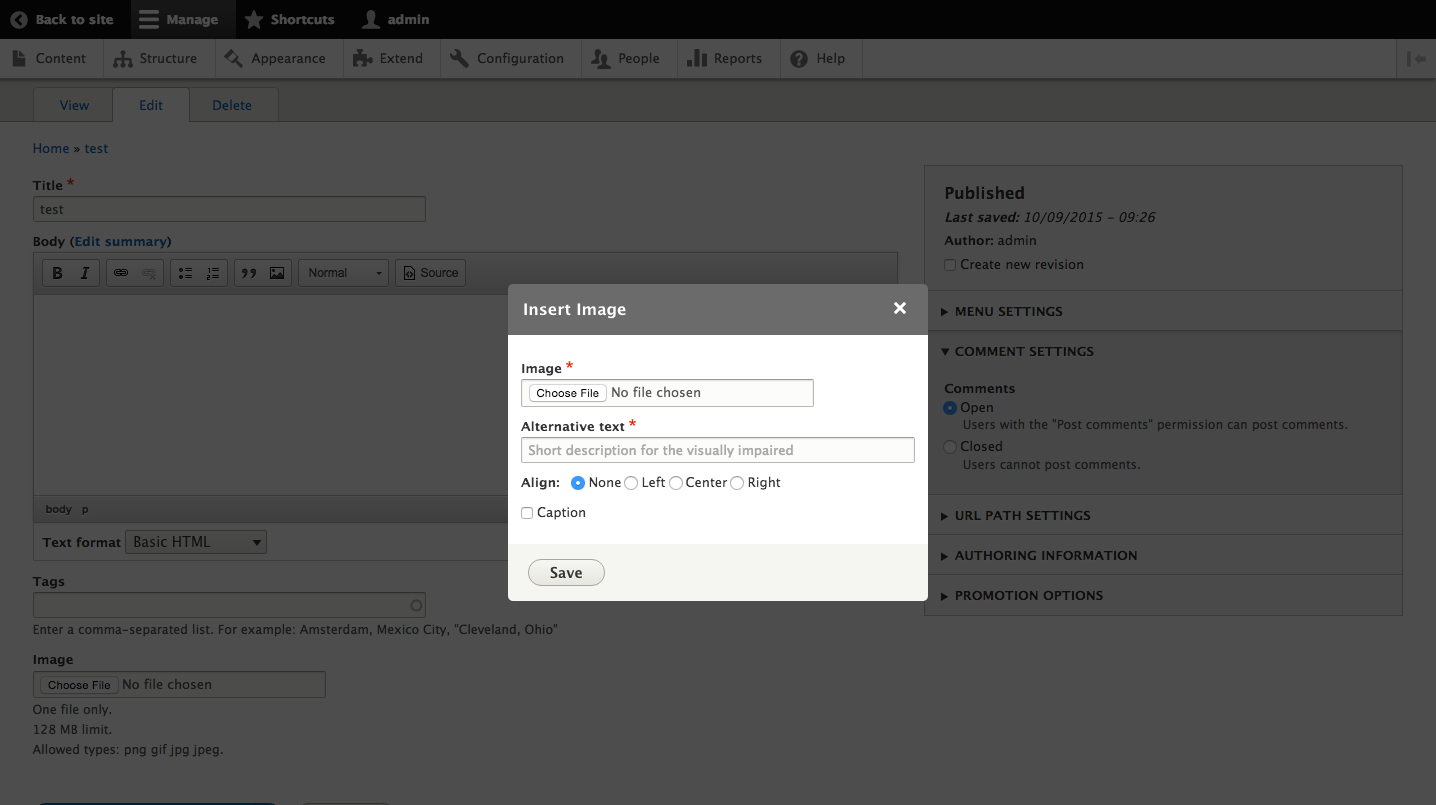The height and width of the screenshot is (805, 1436).
Task: Click the Block quote icon
Action: tap(249, 273)
